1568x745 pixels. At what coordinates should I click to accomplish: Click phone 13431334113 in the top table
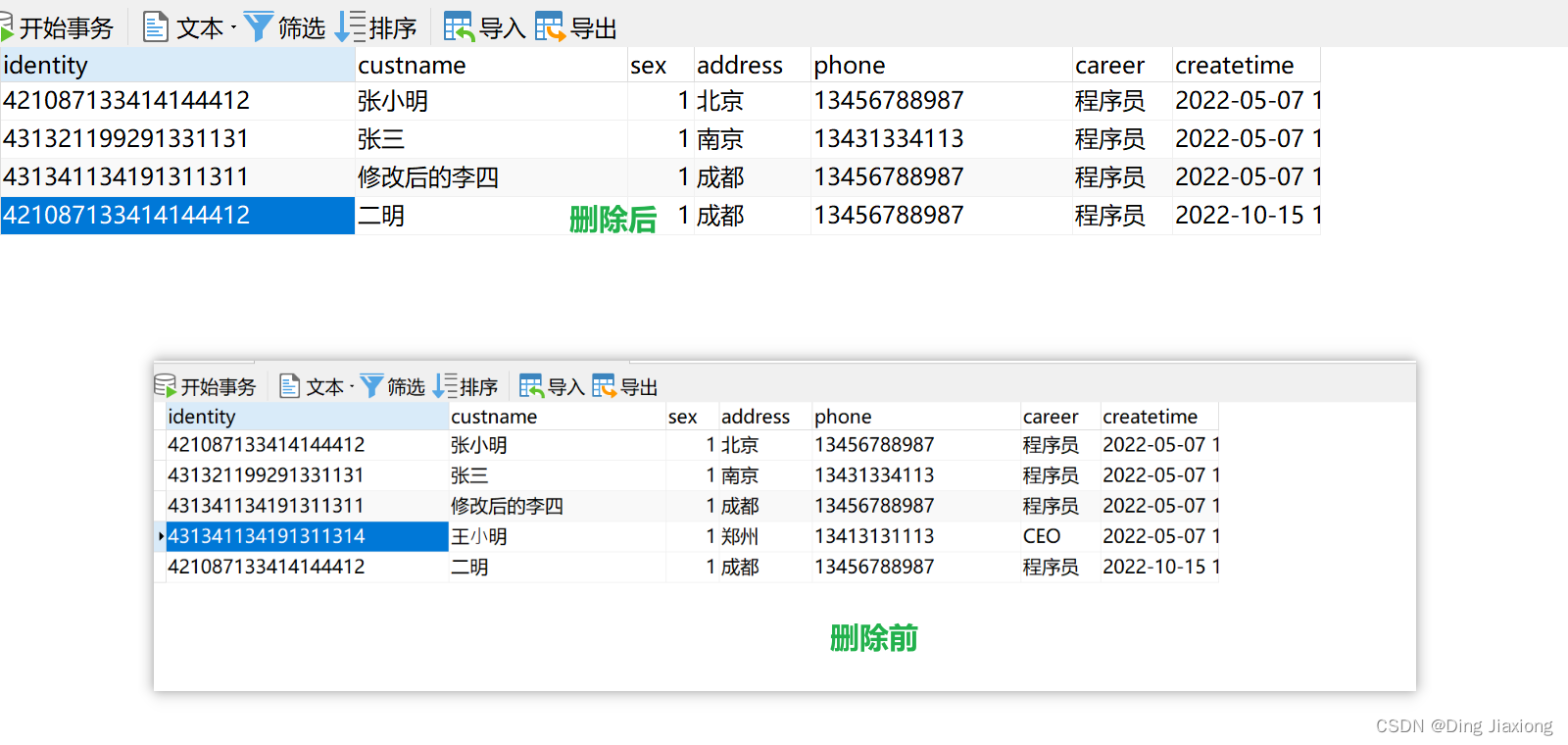click(942, 139)
